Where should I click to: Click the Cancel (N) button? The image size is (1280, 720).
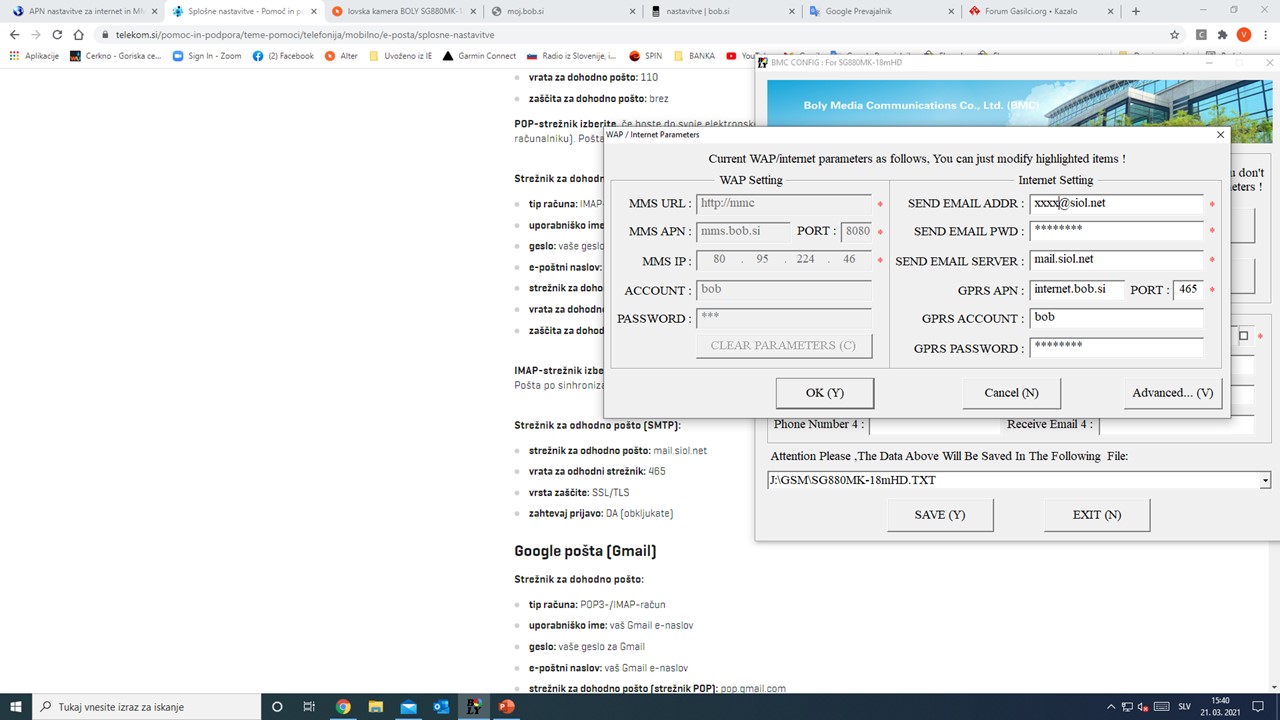click(x=1011, y=393)
